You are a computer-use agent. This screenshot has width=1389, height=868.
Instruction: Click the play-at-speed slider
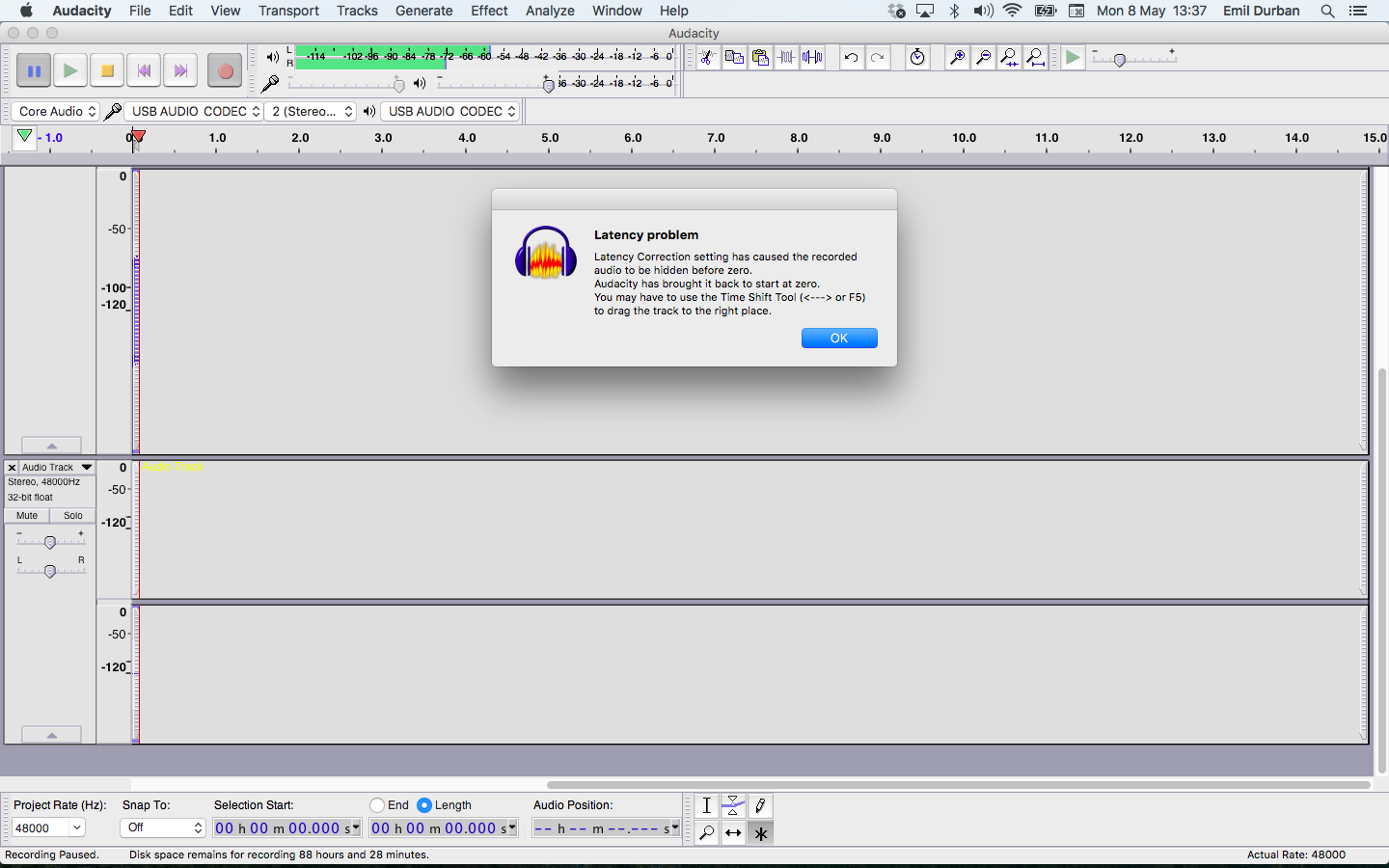pos(1133,59)
